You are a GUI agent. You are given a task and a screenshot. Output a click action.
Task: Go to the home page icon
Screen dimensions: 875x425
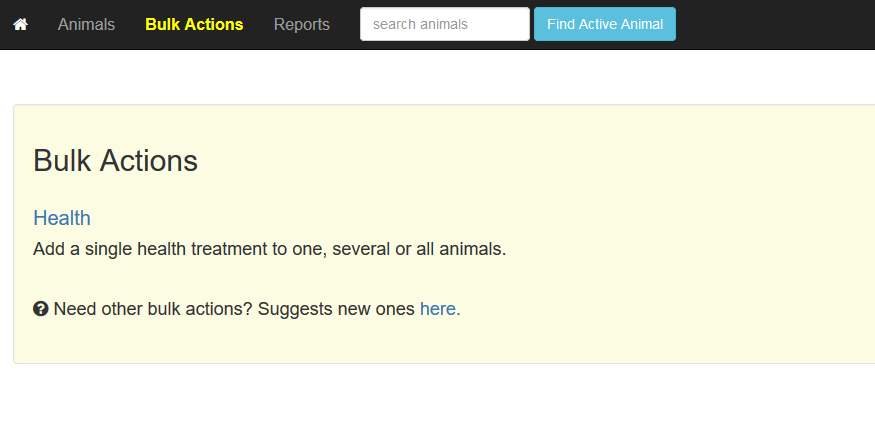(21, 25)
